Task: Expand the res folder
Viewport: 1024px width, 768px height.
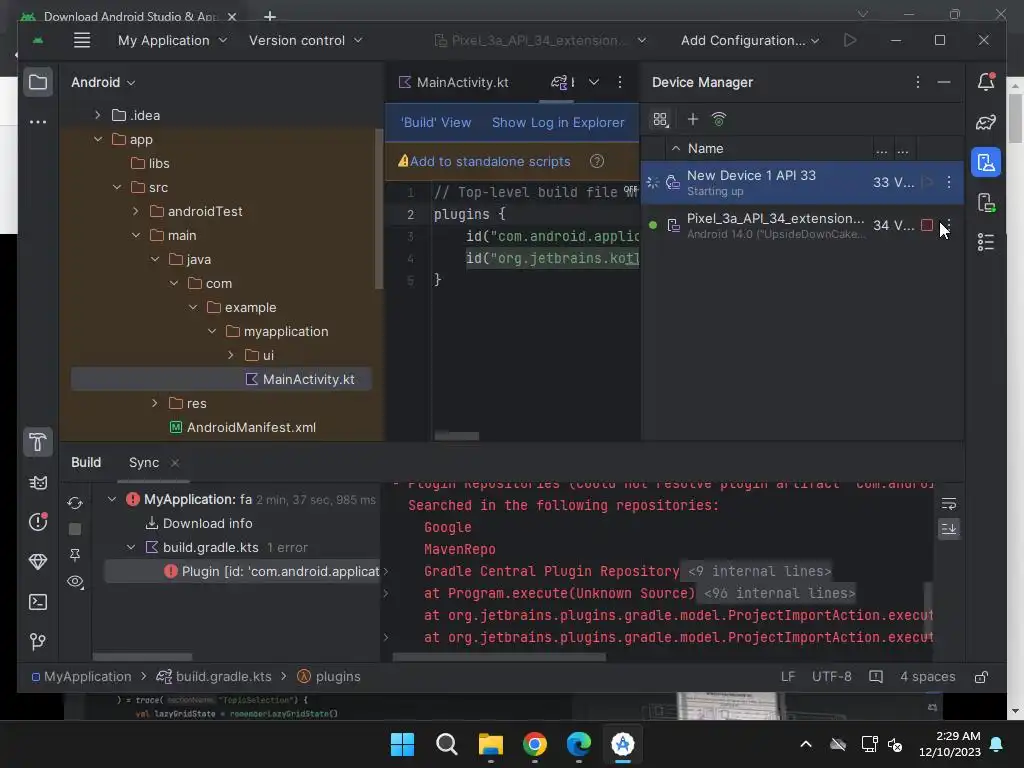Action: [x=155, y=403]
